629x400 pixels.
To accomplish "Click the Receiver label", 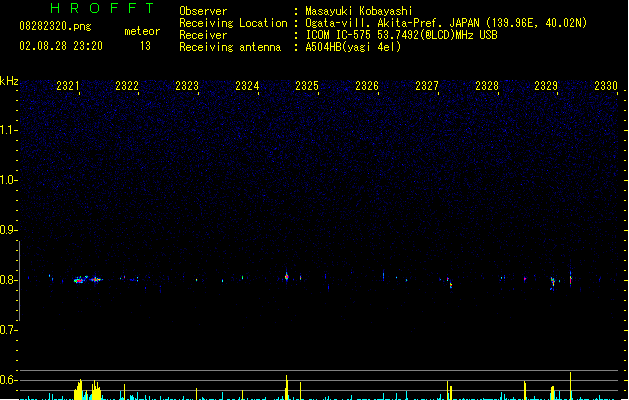I will (203, 35).
